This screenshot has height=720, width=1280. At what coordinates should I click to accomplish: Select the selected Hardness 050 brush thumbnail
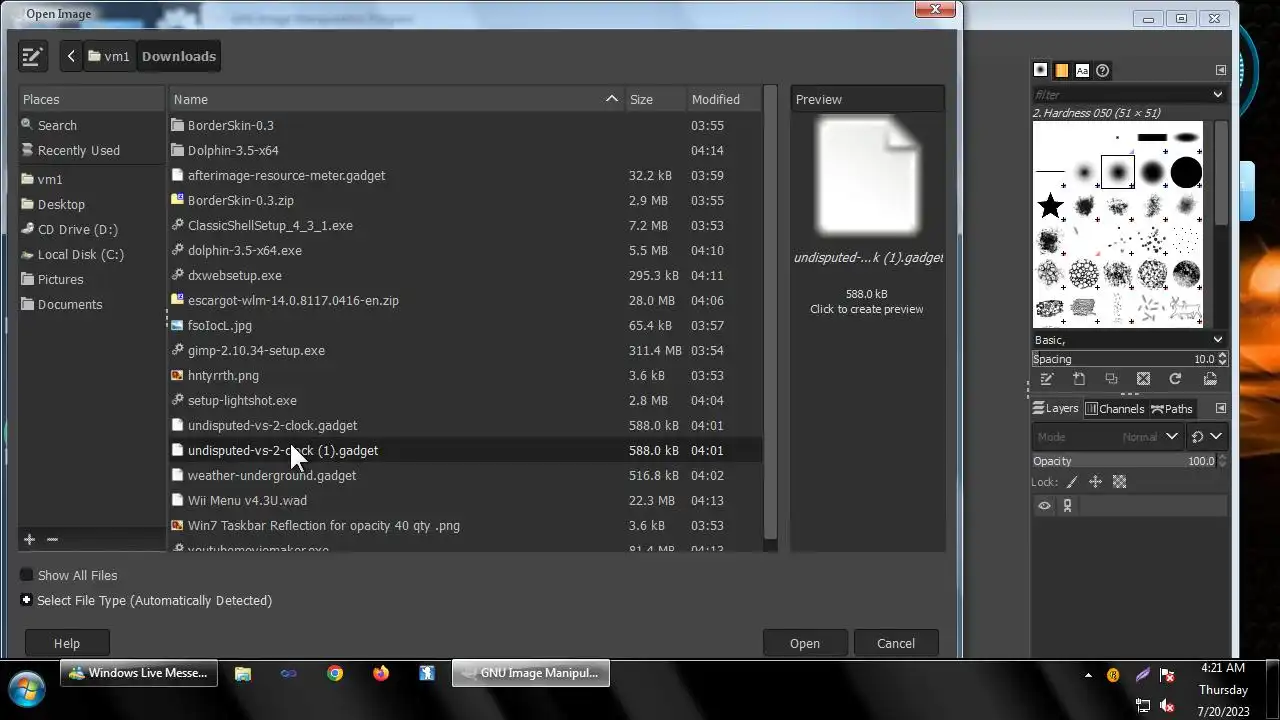click(x=1118, y=172)
